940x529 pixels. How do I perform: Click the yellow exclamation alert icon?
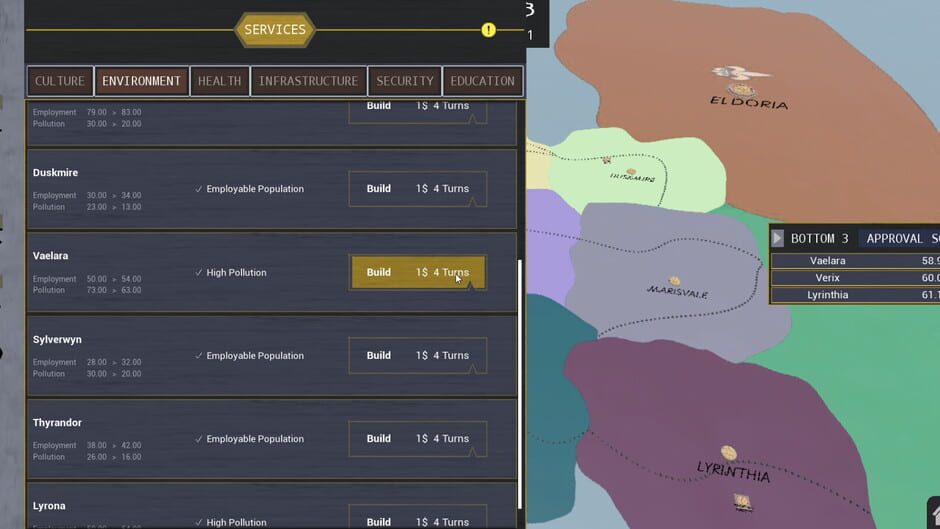click(x=488, y=30)
